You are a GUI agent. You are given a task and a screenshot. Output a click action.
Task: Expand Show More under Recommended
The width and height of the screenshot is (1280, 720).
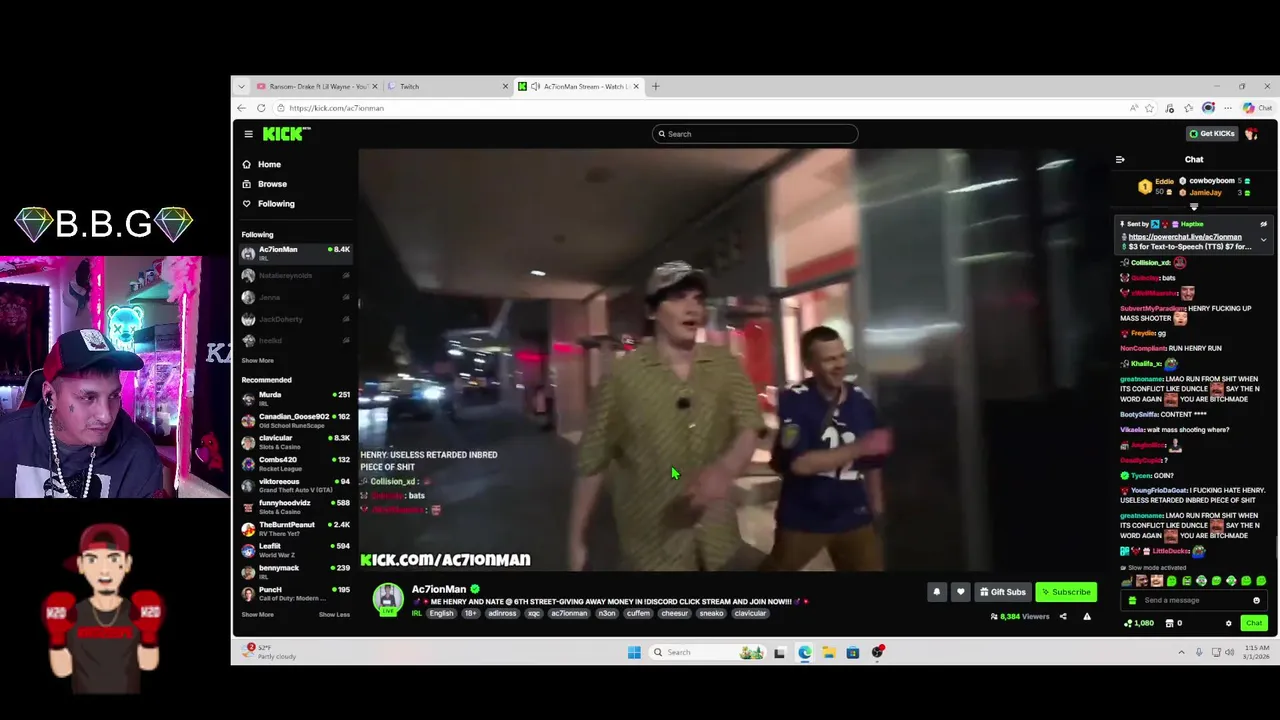click(257, 615)
